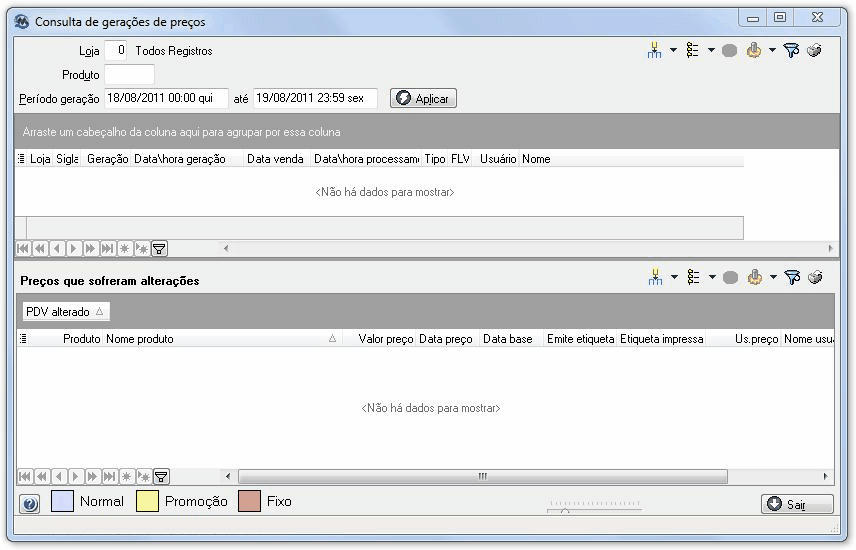
Task: Click bookmark star button in lower grid navigator
Action: point(127,476)
